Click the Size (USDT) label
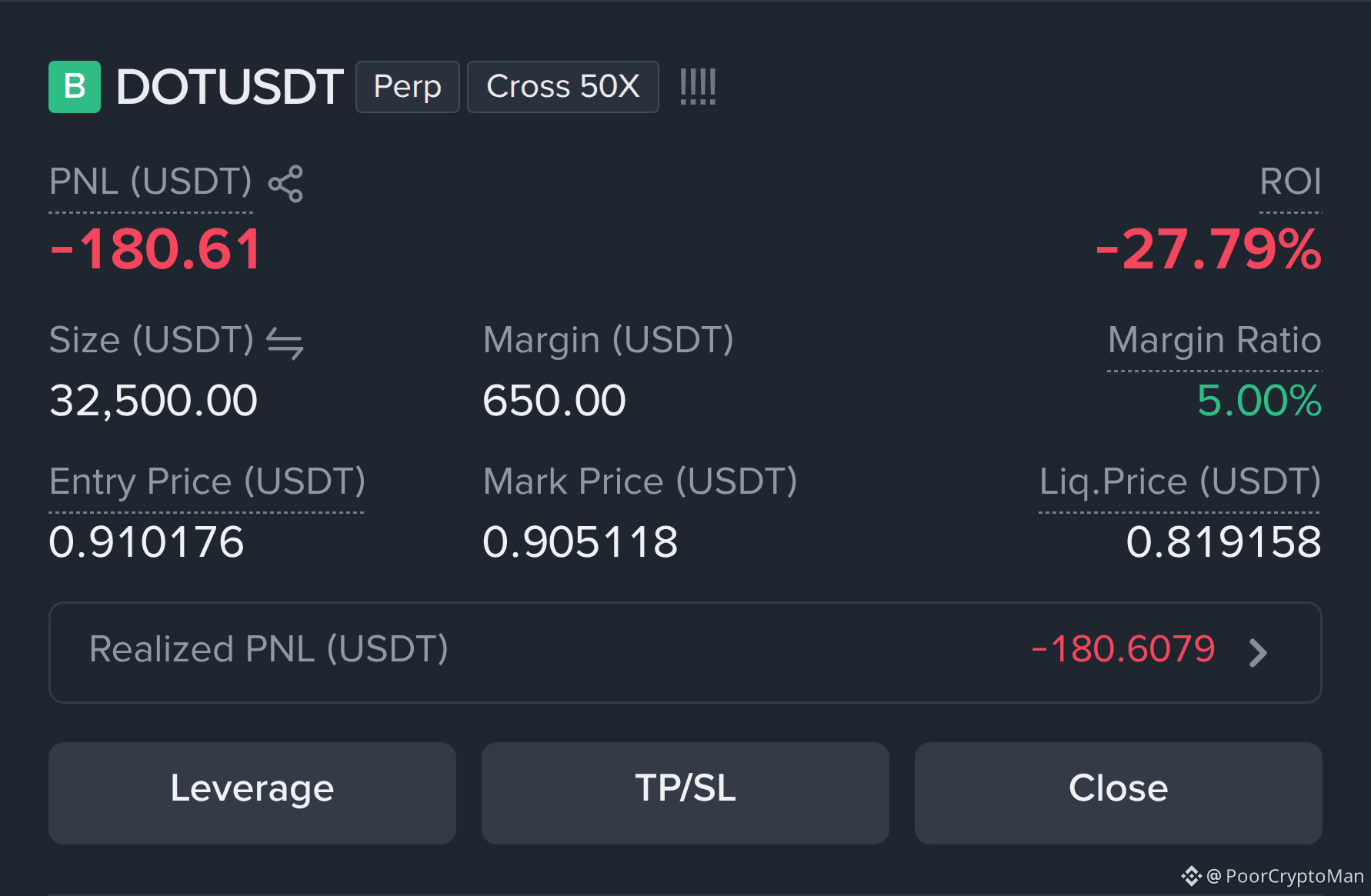This screenshot has width=1371, height=896. click(151, 341)
